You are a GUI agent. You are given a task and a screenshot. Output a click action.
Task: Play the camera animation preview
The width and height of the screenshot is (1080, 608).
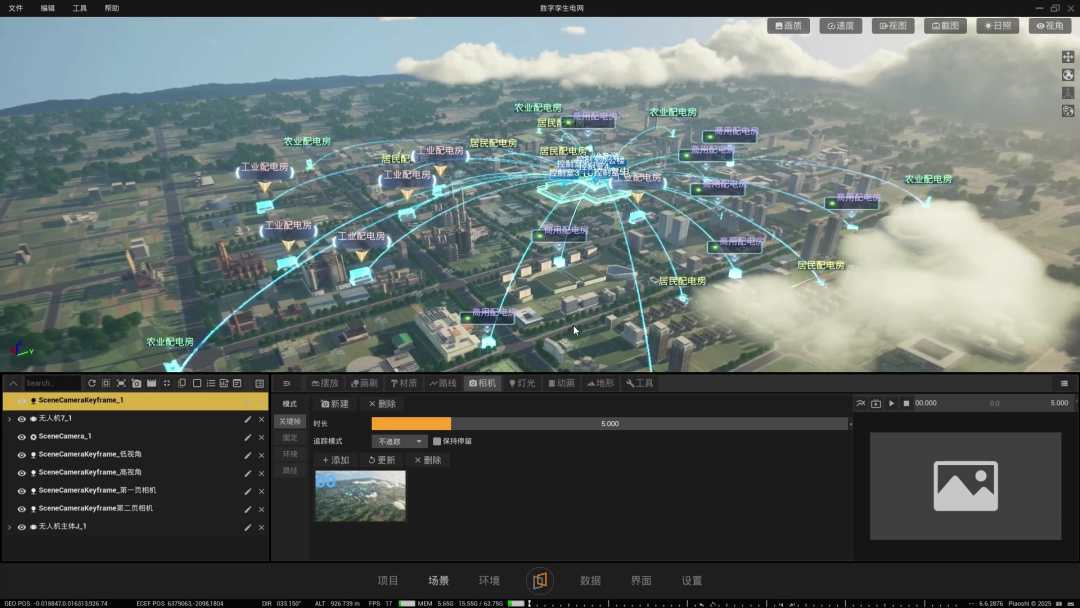point(891,403)
